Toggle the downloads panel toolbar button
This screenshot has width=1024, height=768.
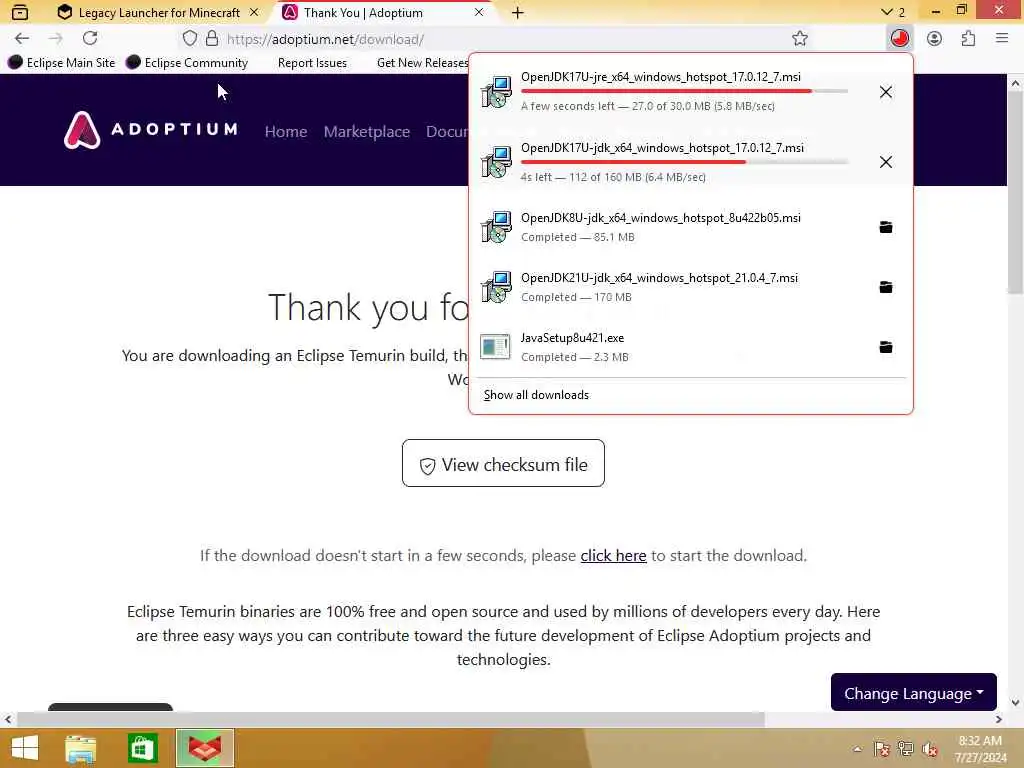(x=900, y=39)
